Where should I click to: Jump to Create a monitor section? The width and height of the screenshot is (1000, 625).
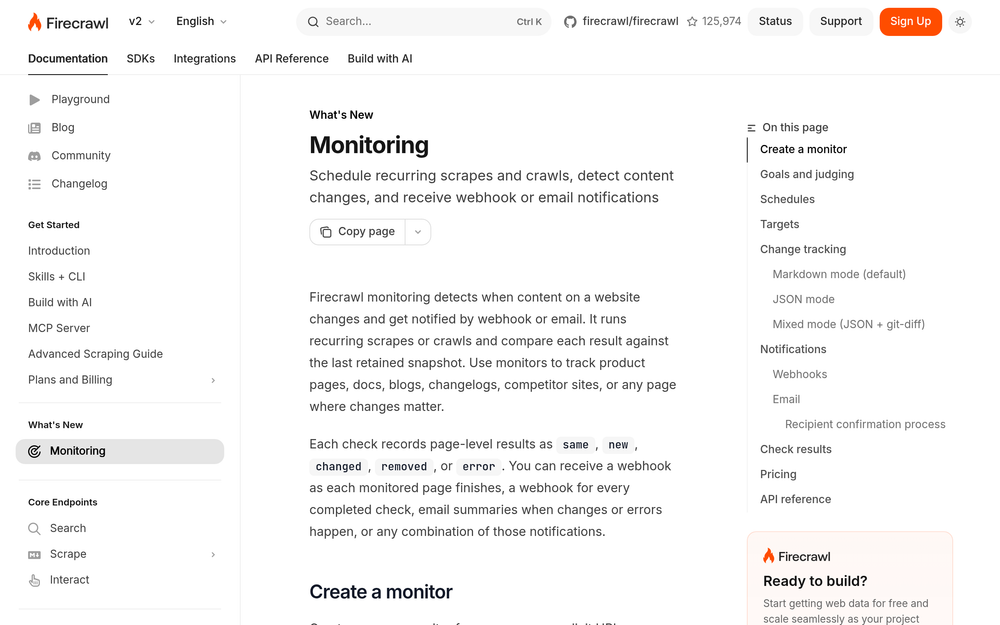tap(803, 149)
